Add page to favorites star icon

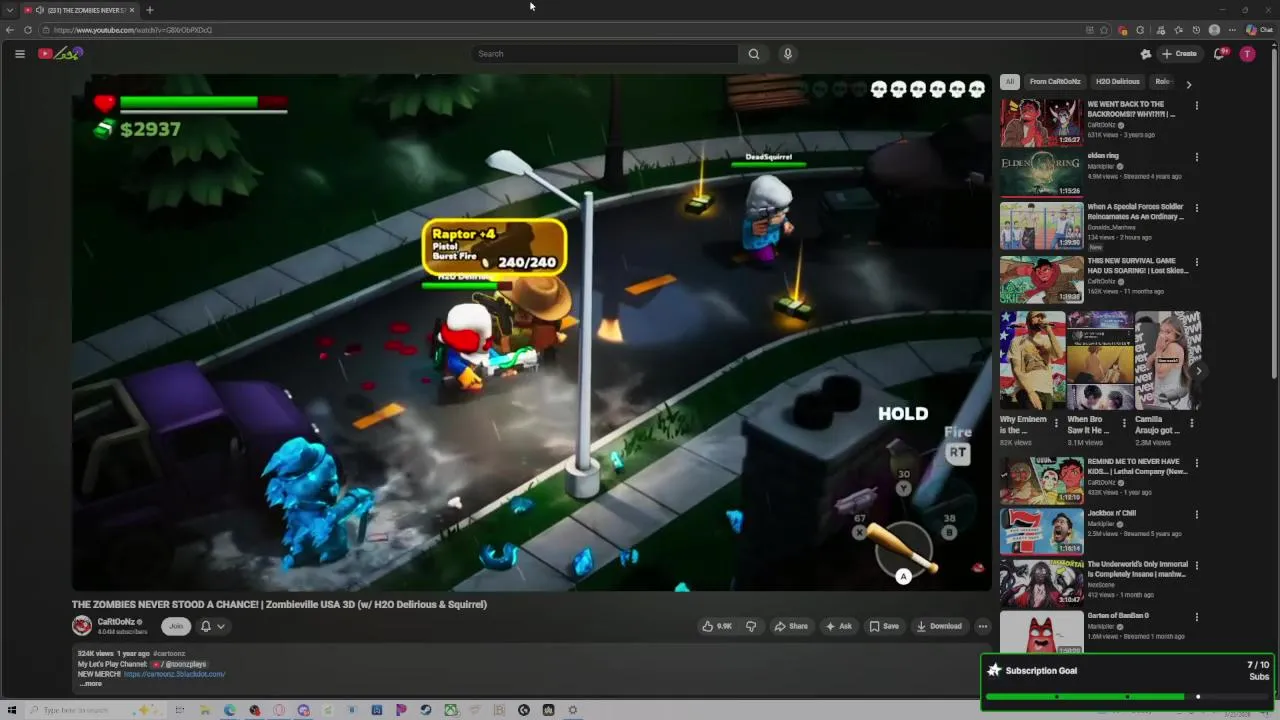(x=1104, y=30)
